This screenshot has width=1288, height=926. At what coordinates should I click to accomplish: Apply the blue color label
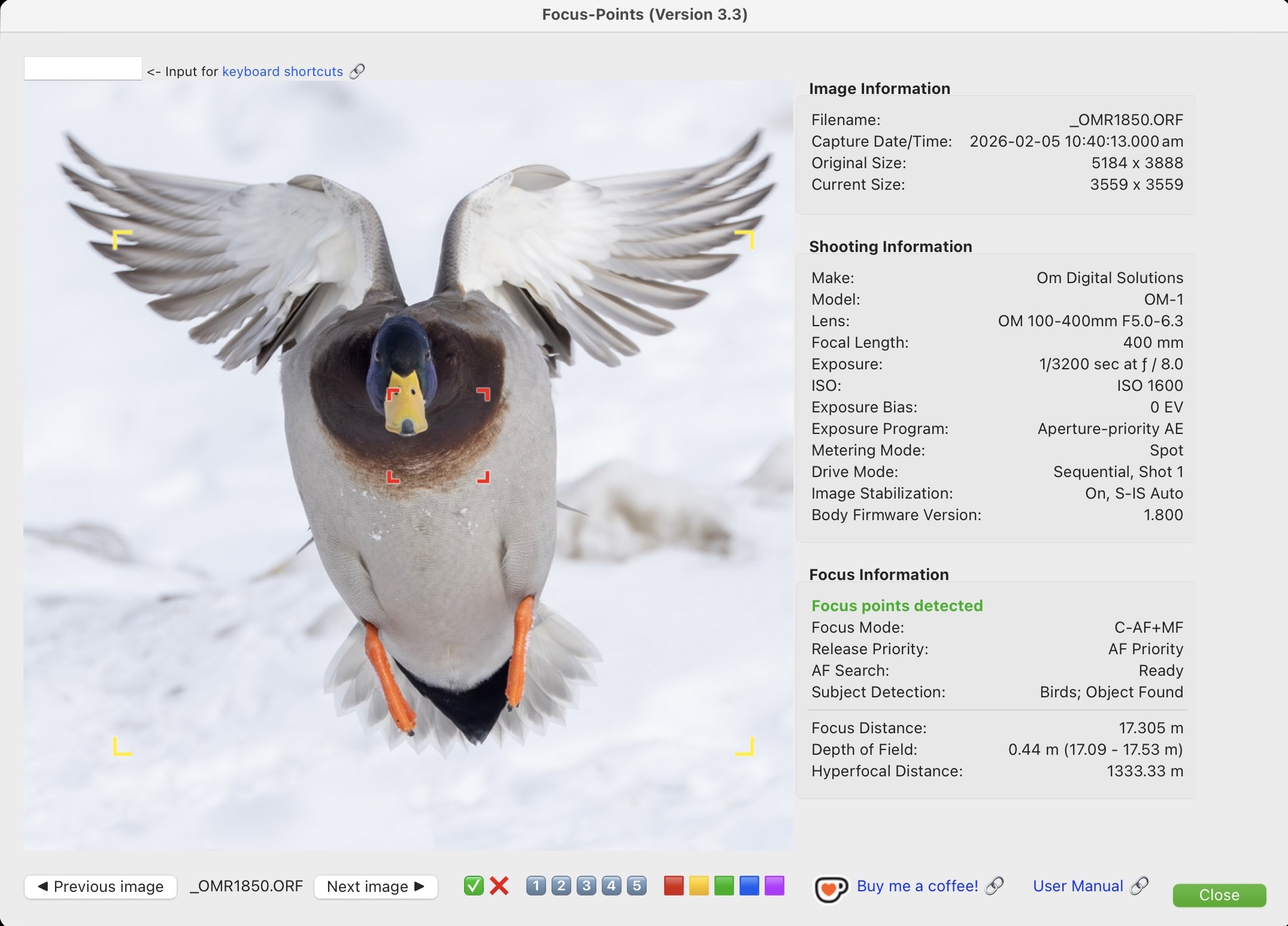click(x=749, y=886)
